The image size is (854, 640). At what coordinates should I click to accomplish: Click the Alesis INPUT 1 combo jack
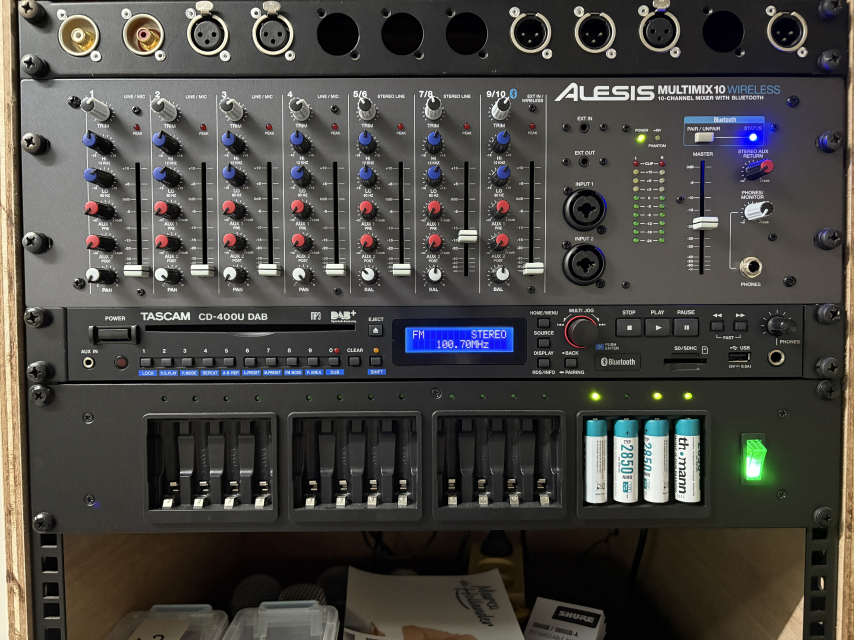[584, 209]
